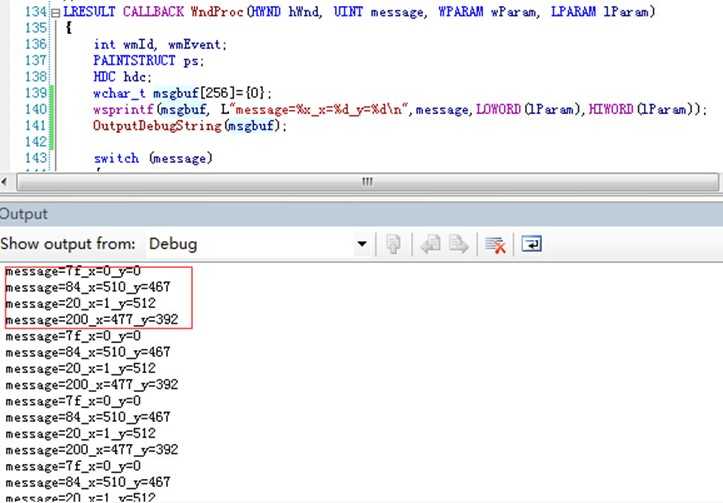The width and height of the screenshot is (723, 503).
Task: Click line number 139 in the gutter
Action: click(x=36, y=93)
